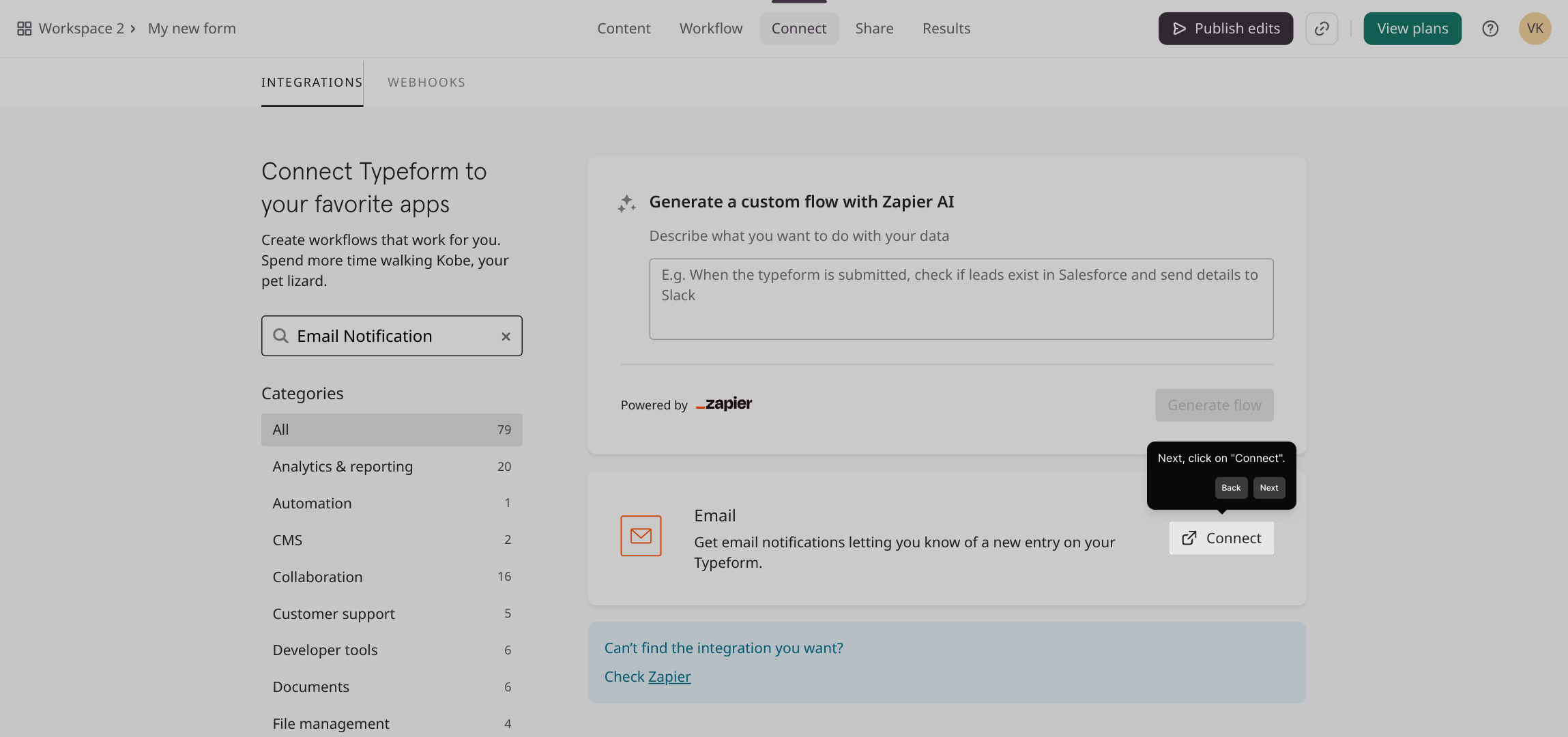Click the Can't find the integration text
Image resolution: width=1568 pixels, height=737 pixels.
click(724, 648)
